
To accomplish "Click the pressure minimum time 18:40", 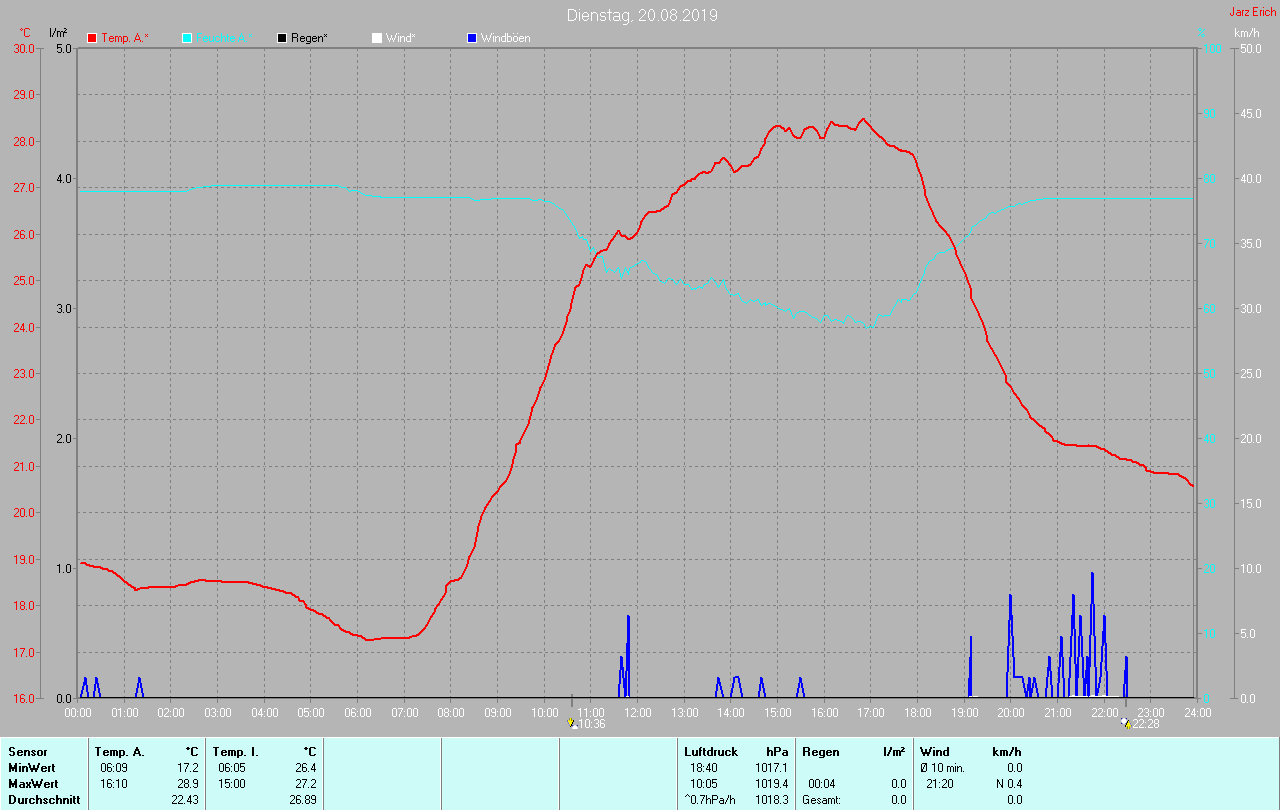I will 703,768.
